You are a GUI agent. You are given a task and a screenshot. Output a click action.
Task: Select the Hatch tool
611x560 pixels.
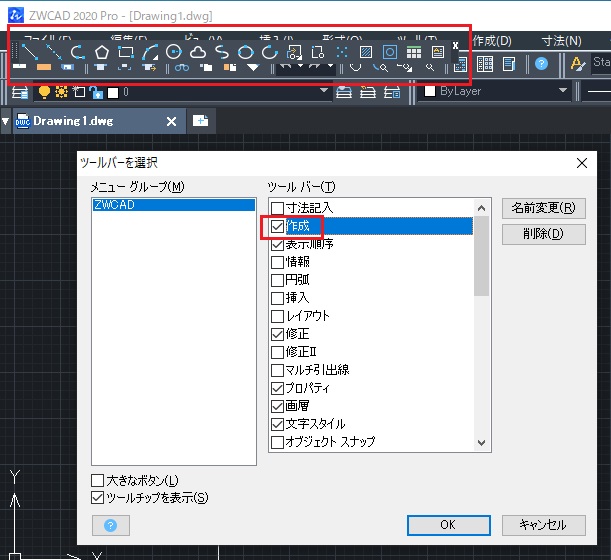[366, 52]
